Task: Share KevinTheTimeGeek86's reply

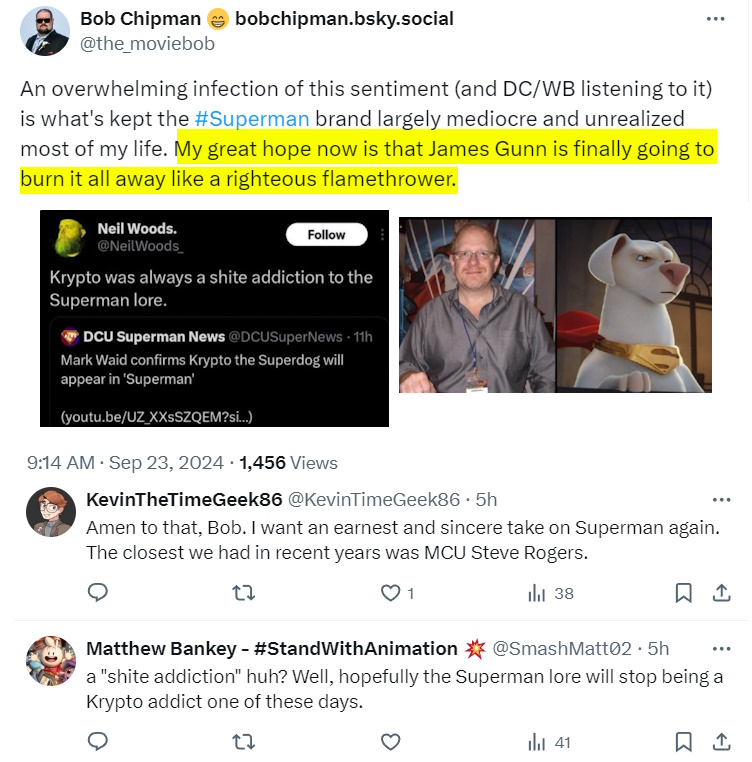Action: (x=720, y=593)
